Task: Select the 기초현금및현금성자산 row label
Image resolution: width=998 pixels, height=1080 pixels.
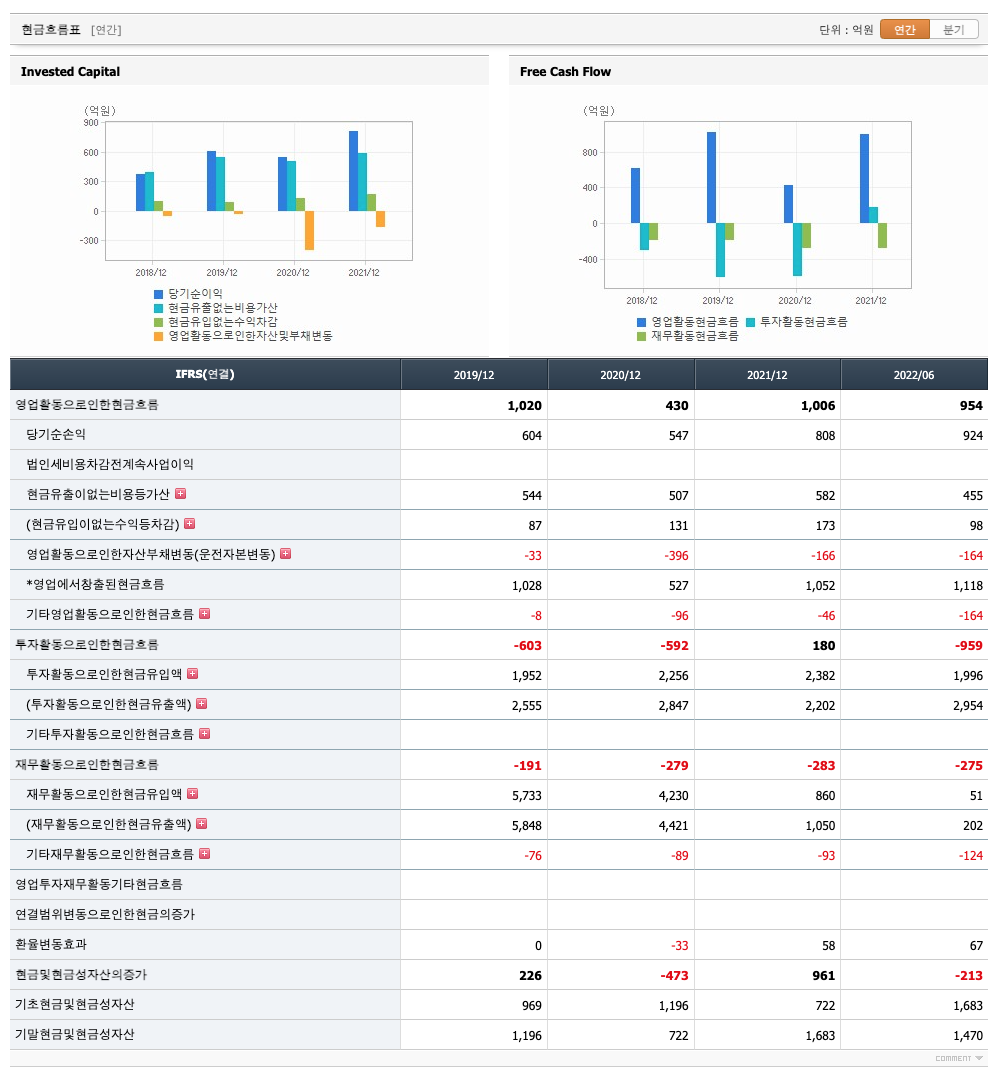Action: pos(74,1004)
